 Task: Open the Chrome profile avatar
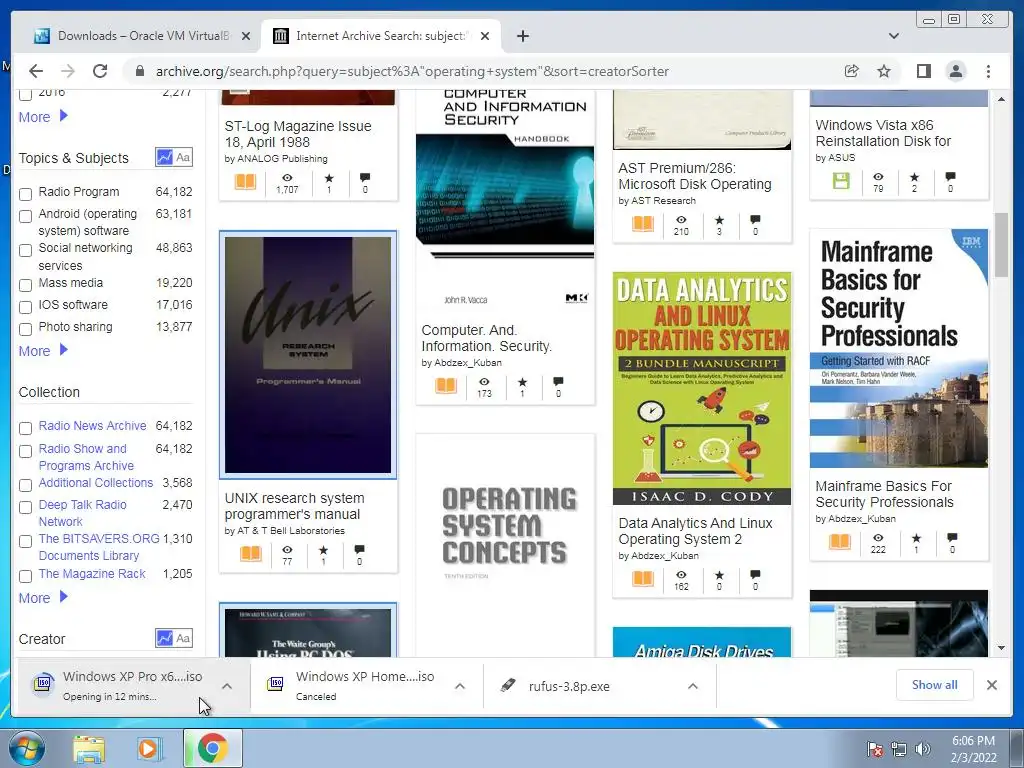point(956,71)
